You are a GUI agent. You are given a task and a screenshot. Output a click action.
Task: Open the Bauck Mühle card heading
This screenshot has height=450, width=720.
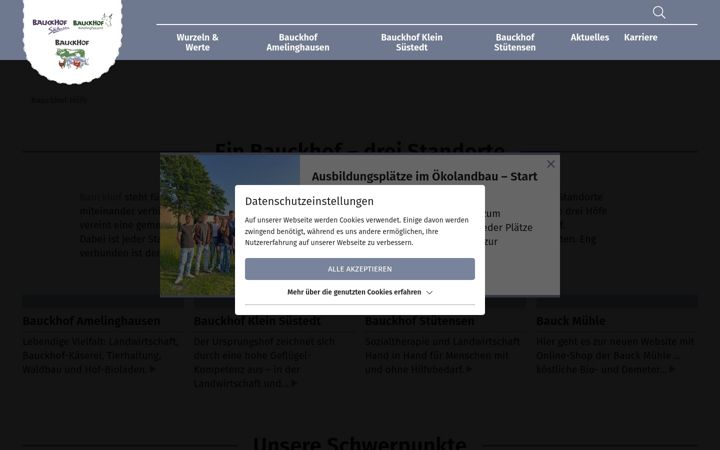(571, 321)
